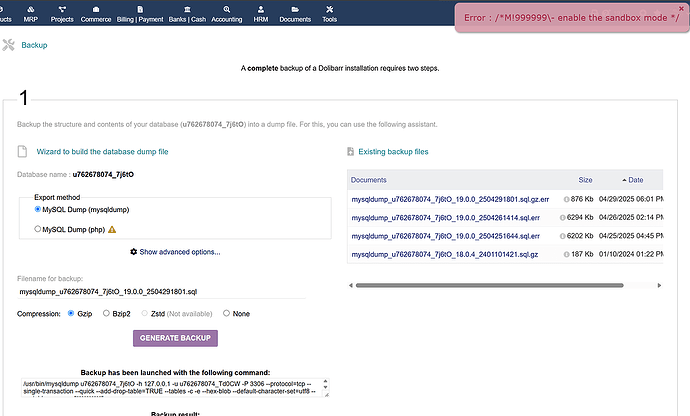Open the Commerce module icon

[96, 9]
